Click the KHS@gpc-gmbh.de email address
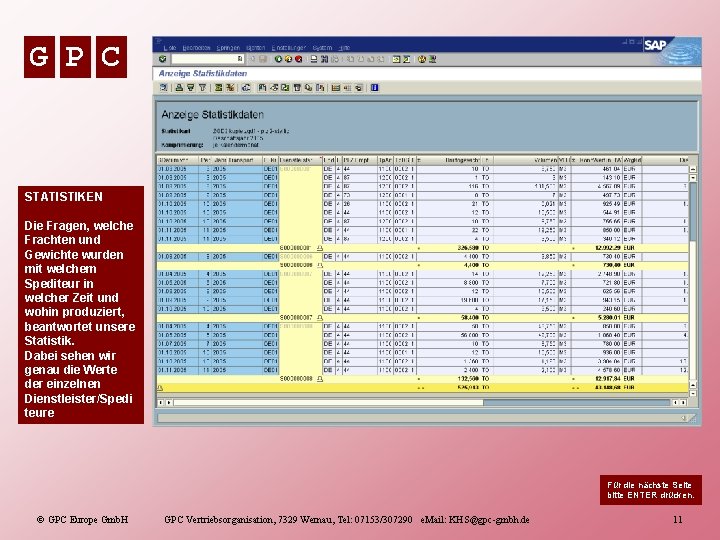 pyautogui.click(x=489, y=520)
